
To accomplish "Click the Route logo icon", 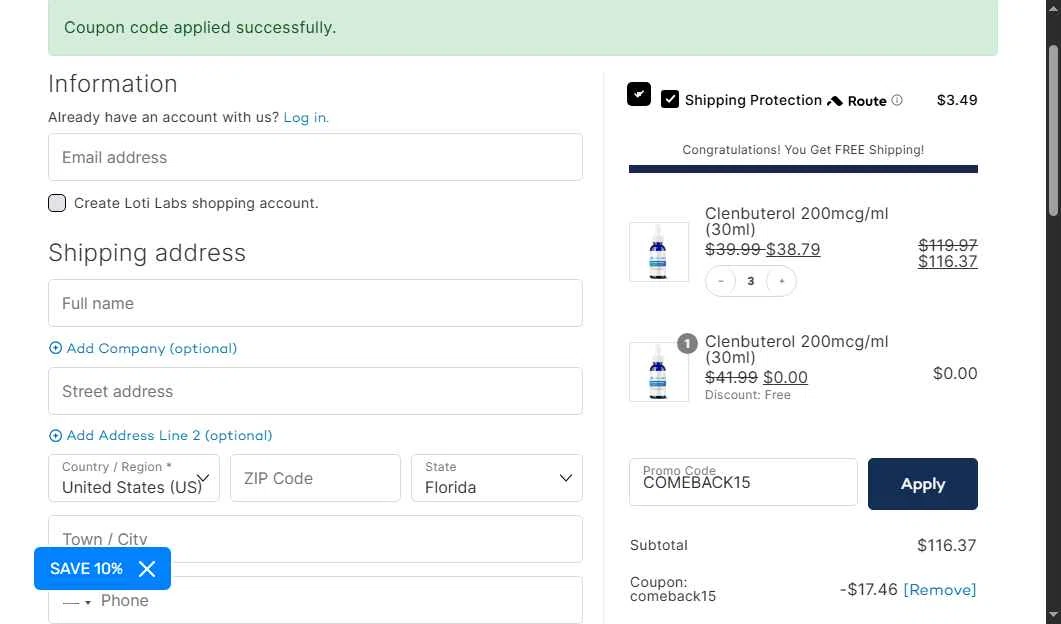I will (835, 101).
